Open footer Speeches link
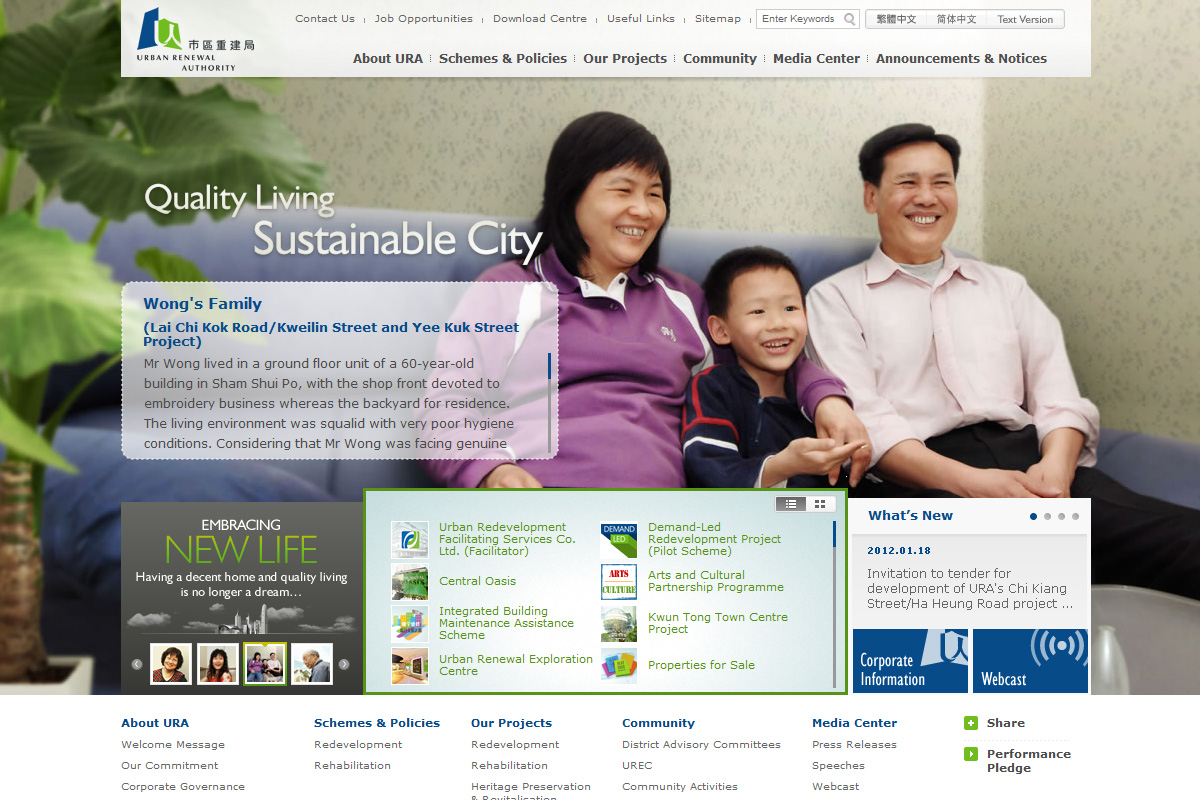1200x800 pixels. tap(838, 766)
